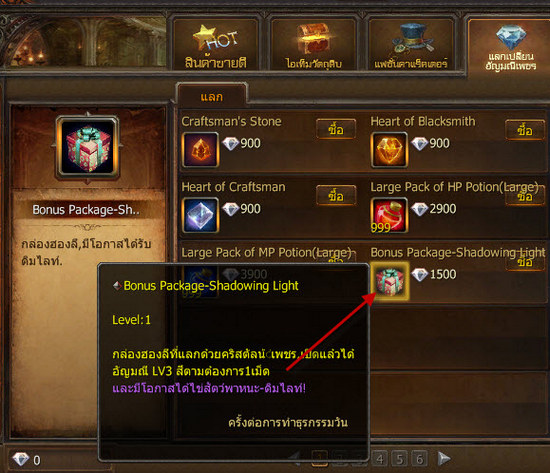550x473 pixels.
Task: Buy the Large Pack of HP Potion
Action: coord(525,196)
